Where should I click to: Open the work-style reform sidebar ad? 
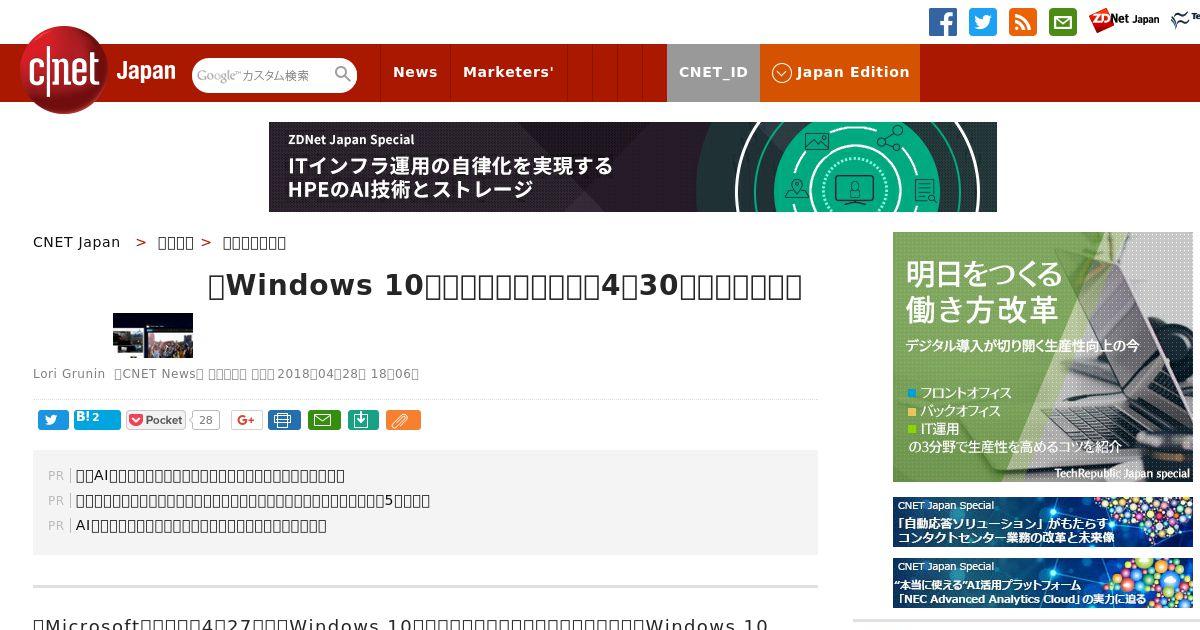[x=1043, y=357]
